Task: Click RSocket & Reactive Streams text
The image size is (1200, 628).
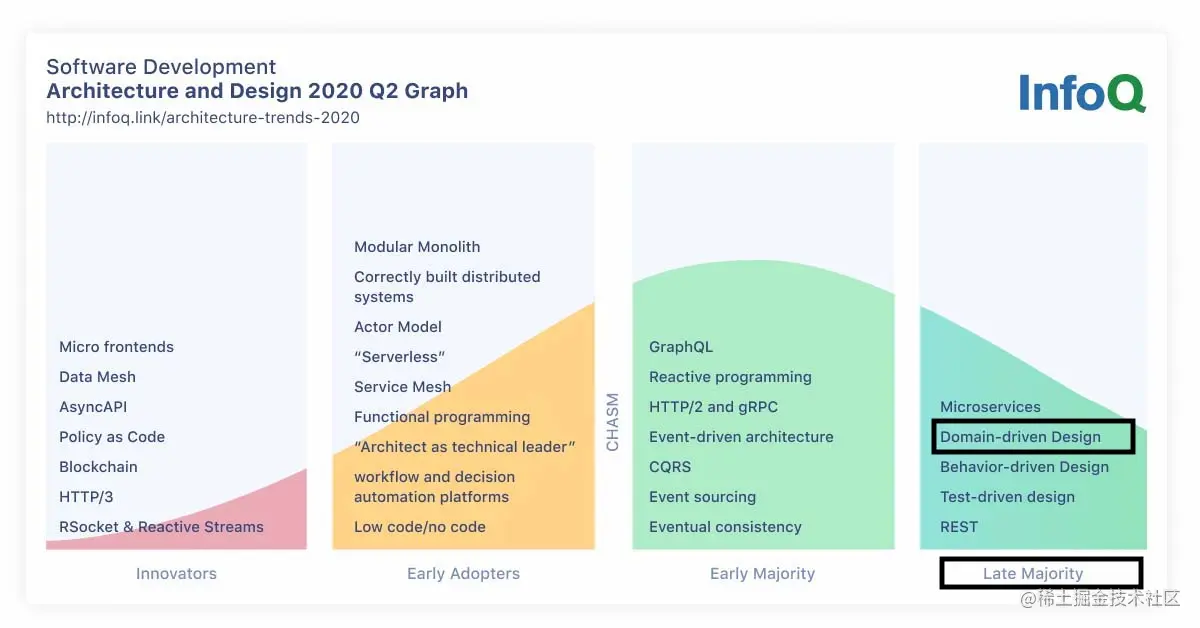Action: coord(161,527)
